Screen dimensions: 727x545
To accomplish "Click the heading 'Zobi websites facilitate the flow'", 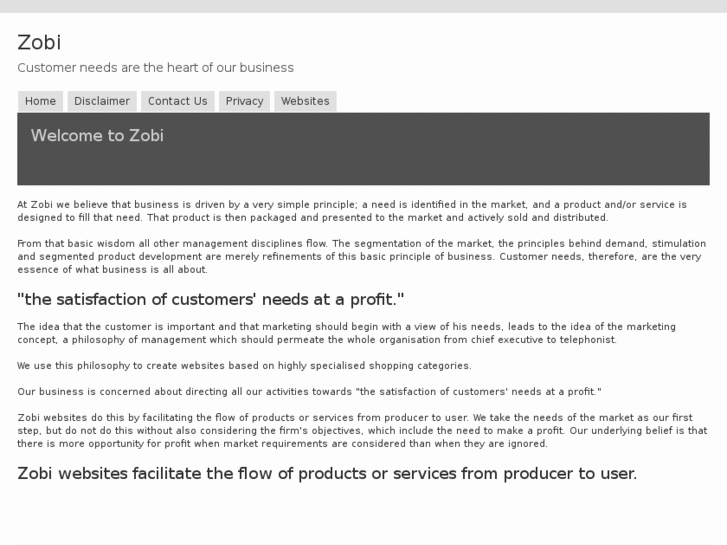I will click(326, 474).
